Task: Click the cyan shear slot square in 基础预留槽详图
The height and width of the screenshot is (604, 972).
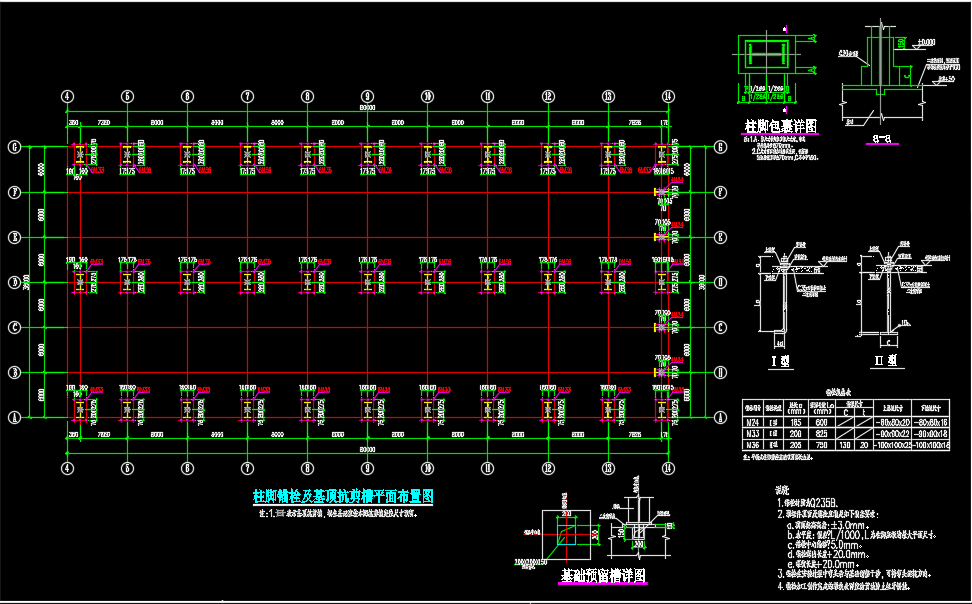Action: coord(567,535)
